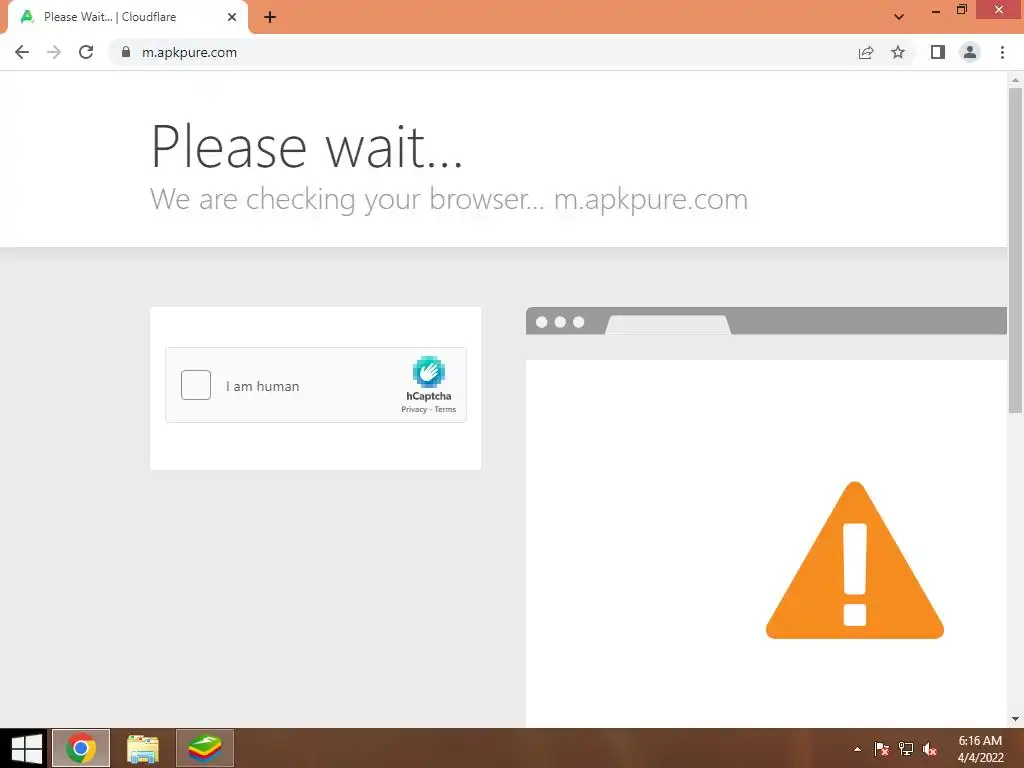Viewport: 1024px width, 768px height.
Task: Click the muted volume tray icon
Action: pyautogui.click(x=930, y=749)
